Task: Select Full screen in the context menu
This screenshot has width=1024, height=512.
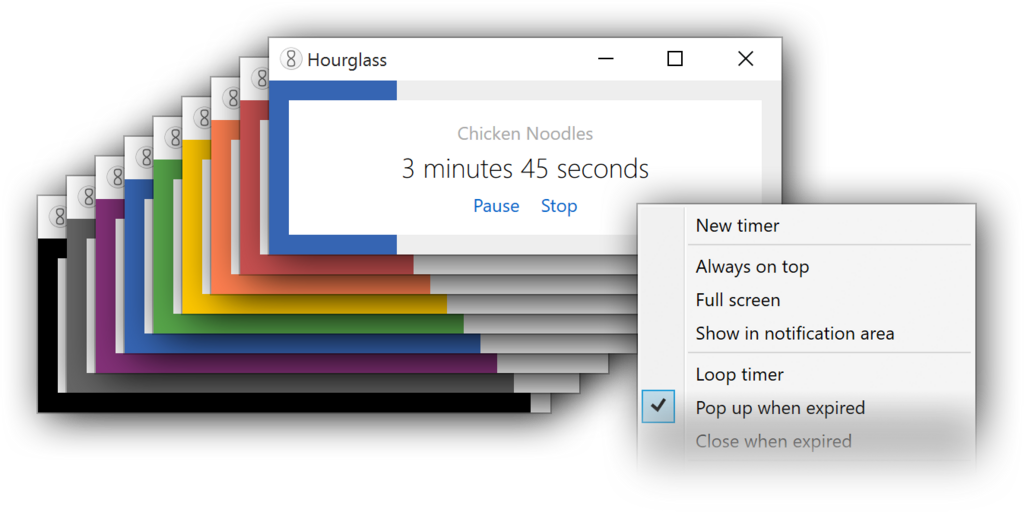Action: click(737, 300)
